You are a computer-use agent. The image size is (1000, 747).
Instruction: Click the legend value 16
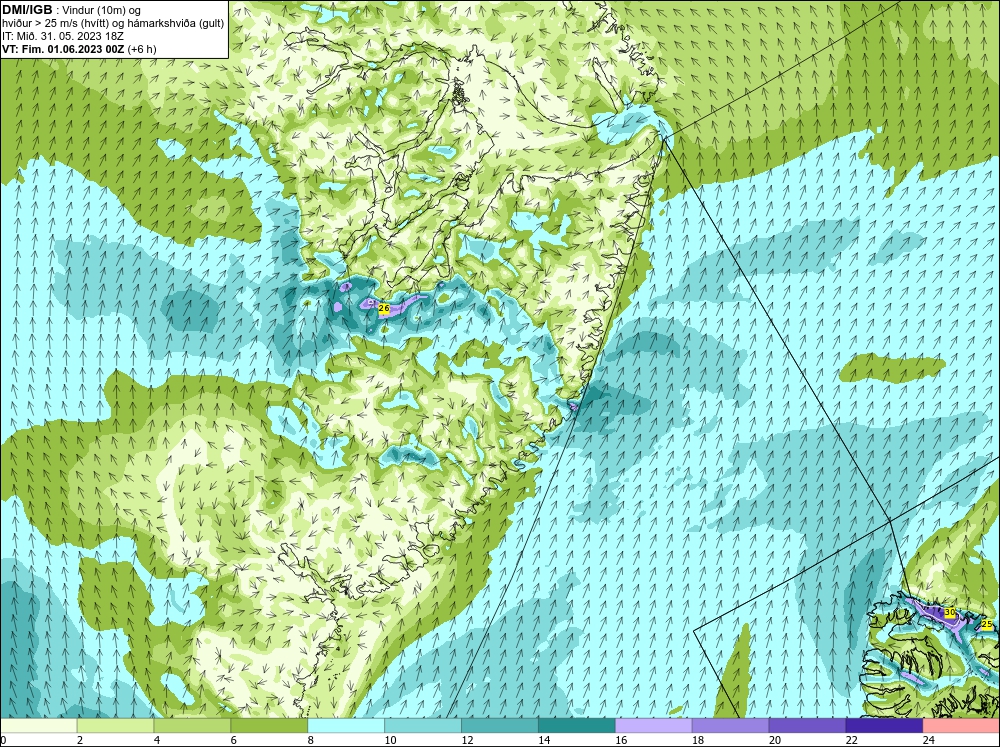pos(621,740)
